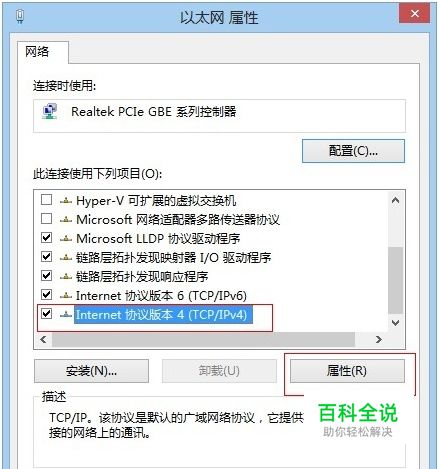
Task: Click the 安装(N)... install button
Action: click(91, 371)
